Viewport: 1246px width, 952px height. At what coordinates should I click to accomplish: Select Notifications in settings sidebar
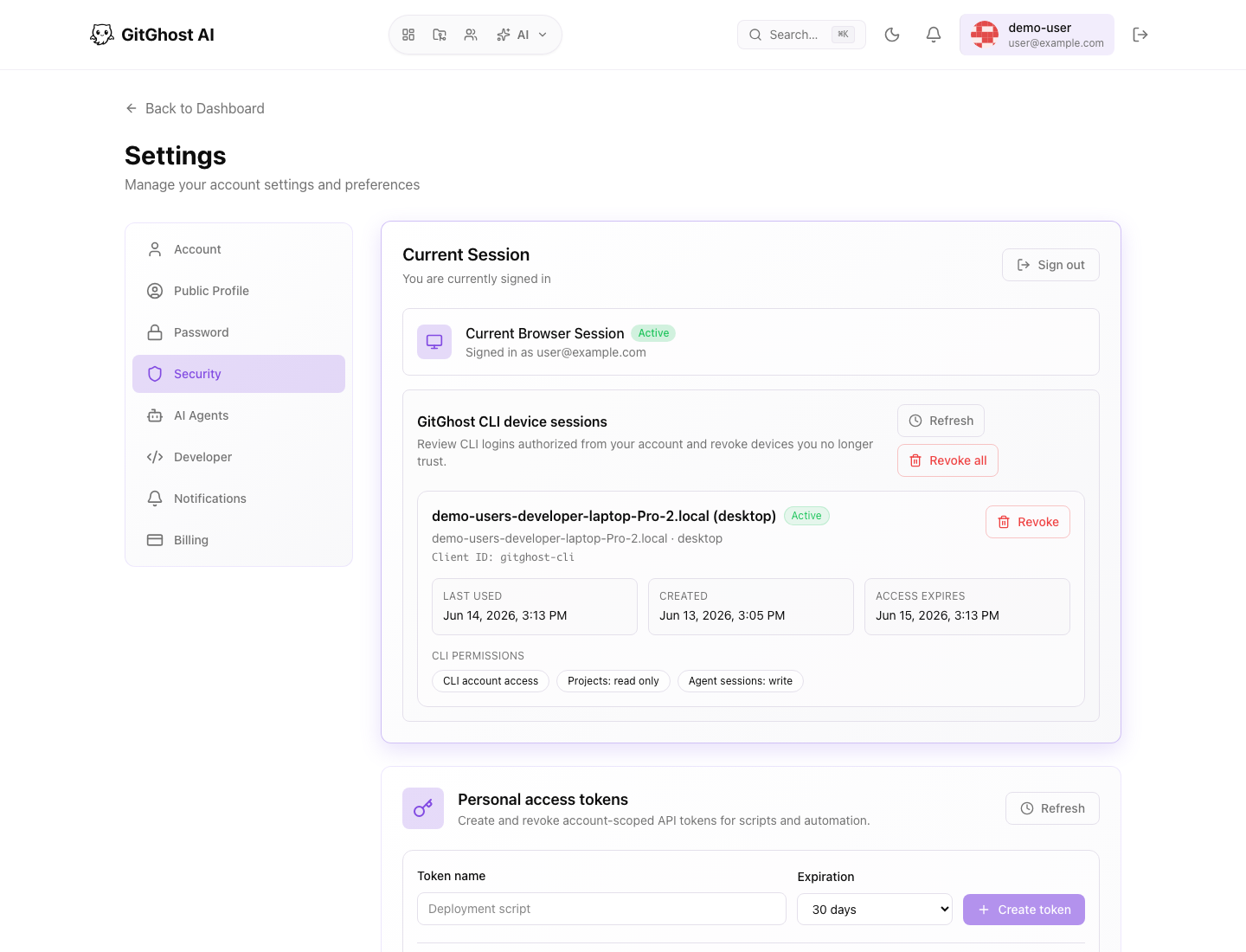pos(239,499)
